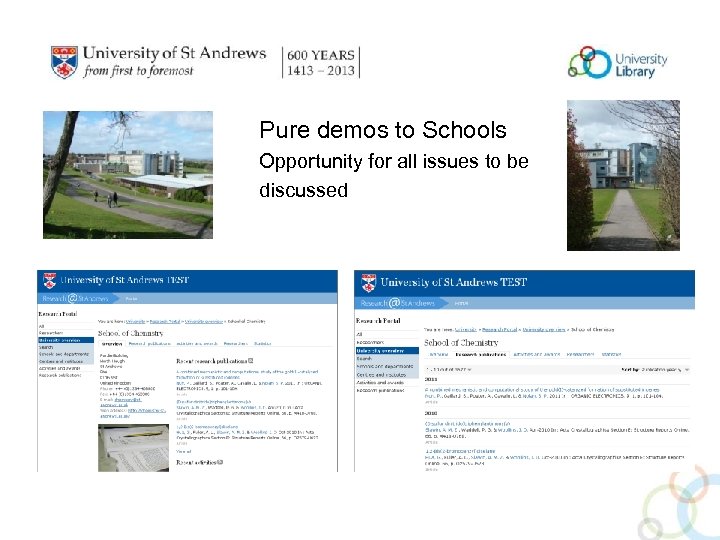Follow University overview breadcrumb in the right screenshot
The width and height of the screenshot is (720, 540).
544,330
